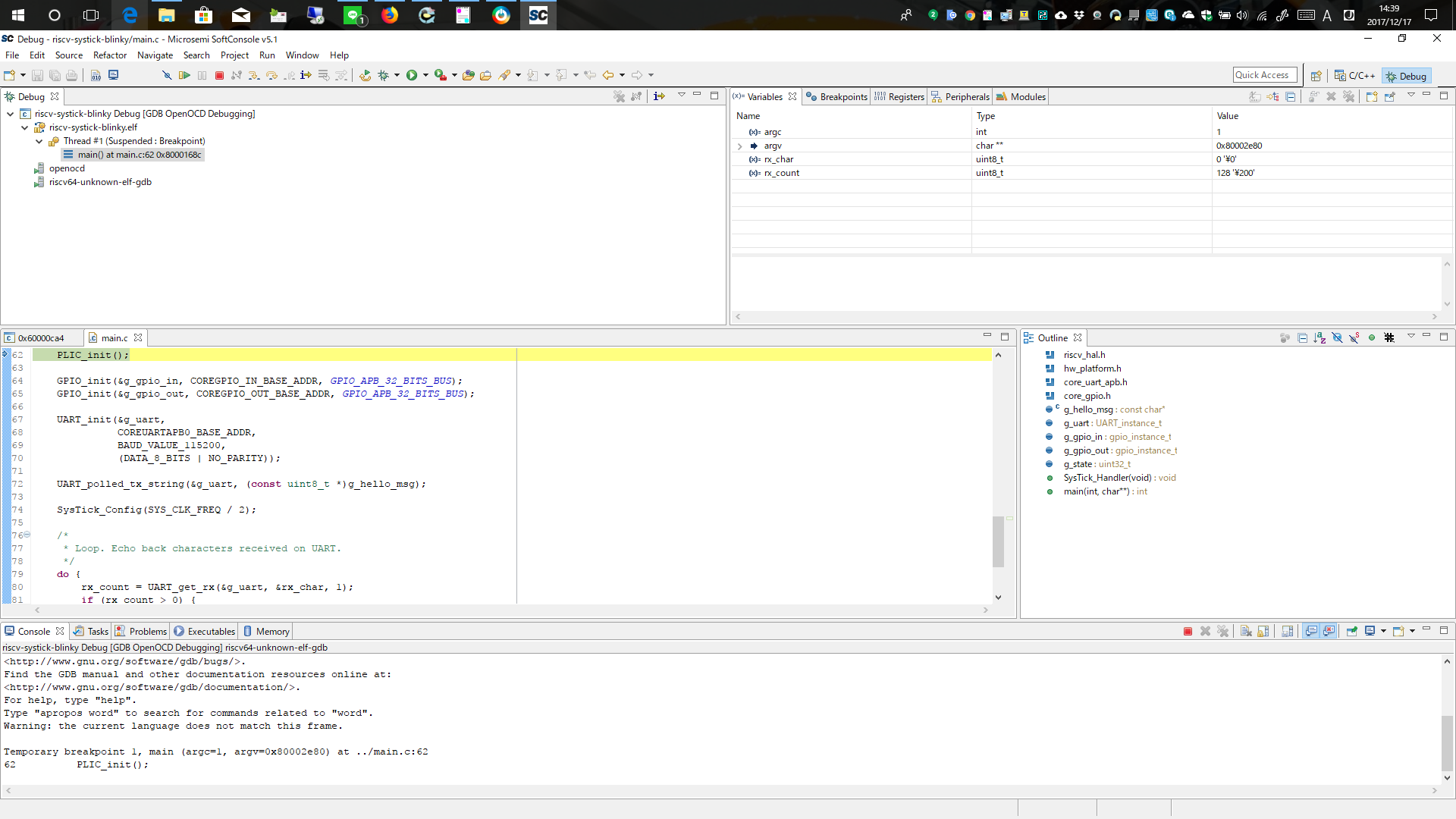Click the Skip All Breakpoints toolbar icon
The width and height of the screenshot is (1456, 819).
(x=166, y=74)
